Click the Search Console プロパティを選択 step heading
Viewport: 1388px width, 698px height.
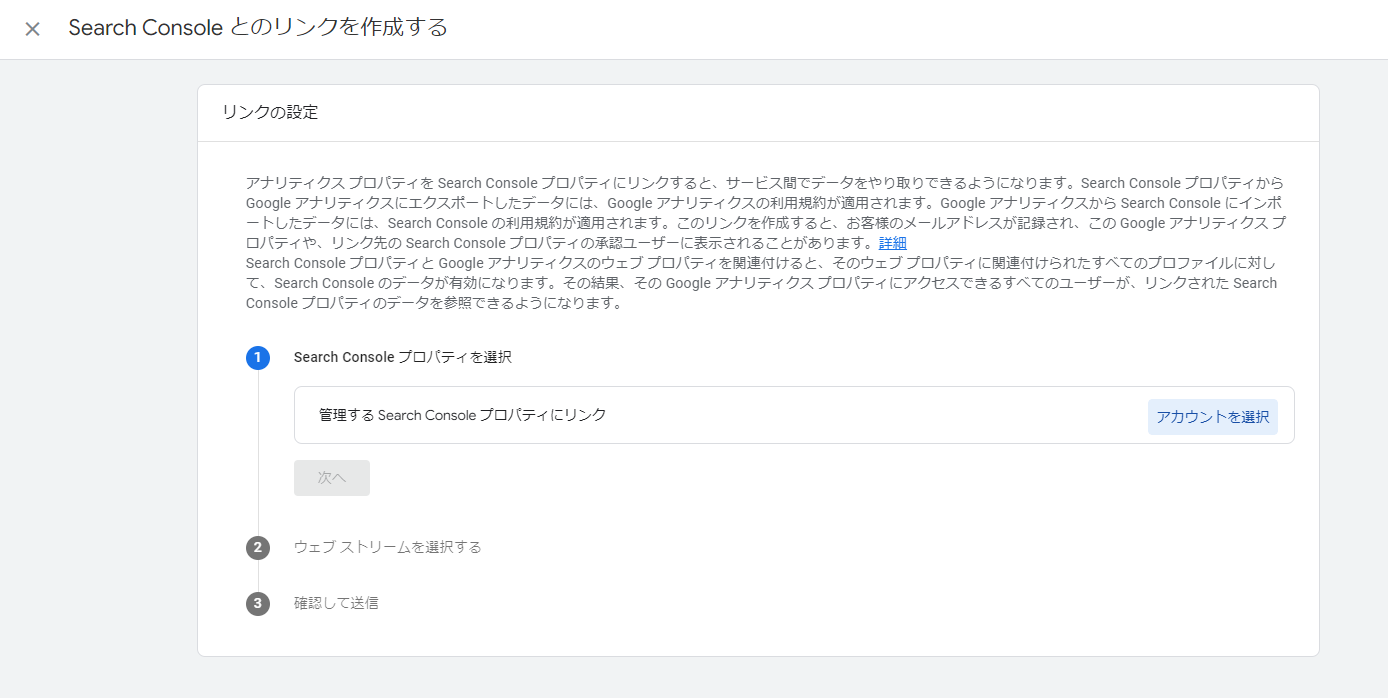click(x=403, y=357)
